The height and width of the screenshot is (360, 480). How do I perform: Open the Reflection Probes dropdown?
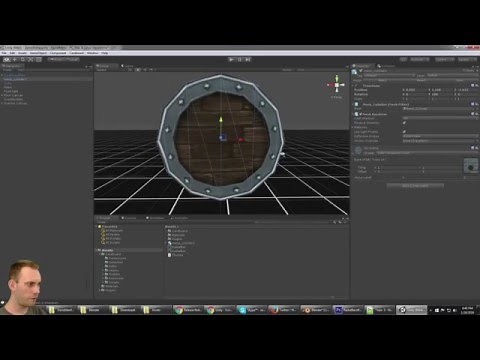click(440, 136)
